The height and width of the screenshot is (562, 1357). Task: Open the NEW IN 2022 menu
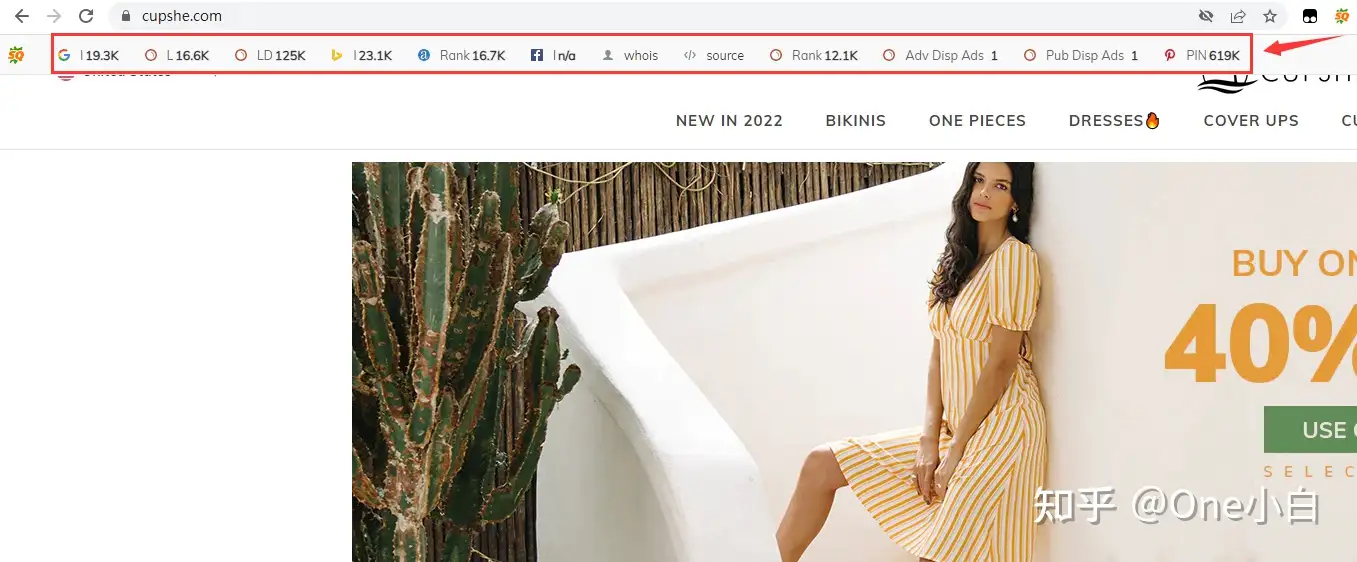[x=729, y=120]
